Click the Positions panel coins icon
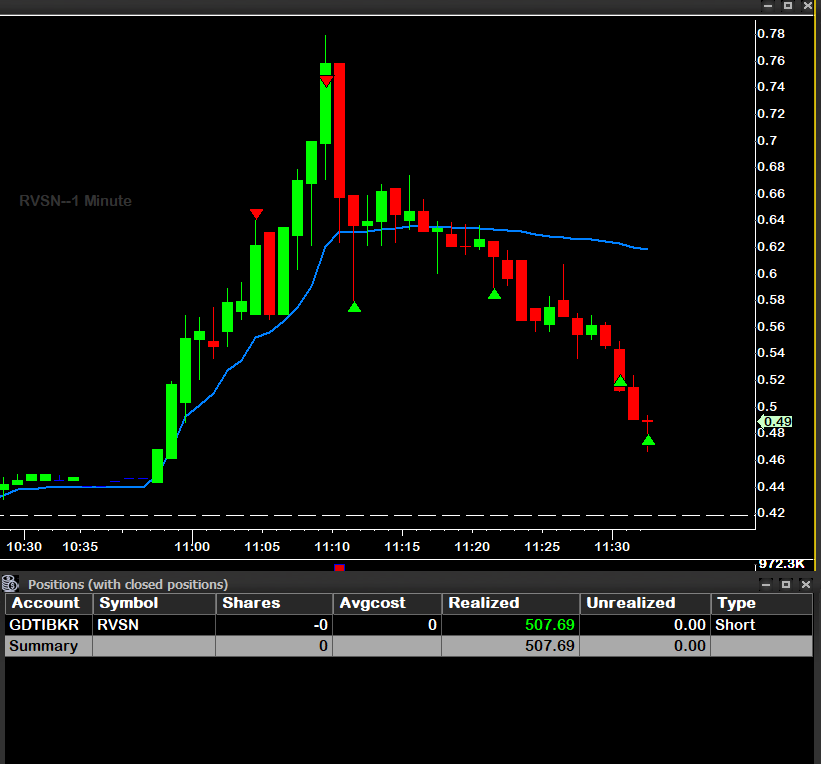823x764 pixels. click(10, 583)
